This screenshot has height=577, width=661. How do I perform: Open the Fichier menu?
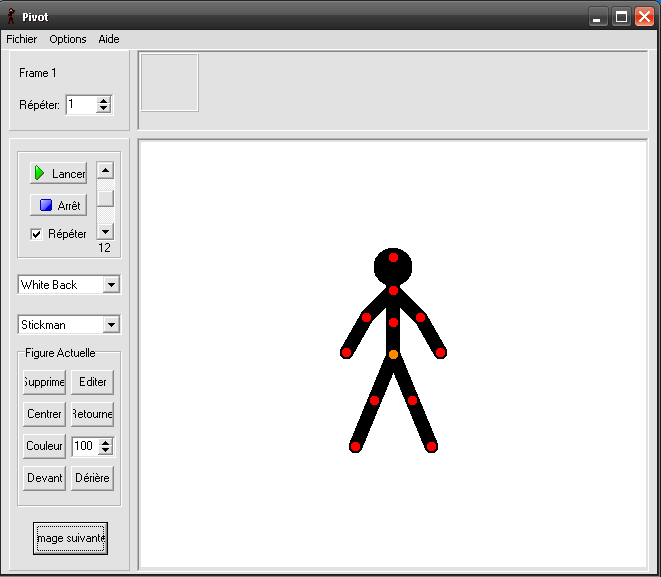21,39
